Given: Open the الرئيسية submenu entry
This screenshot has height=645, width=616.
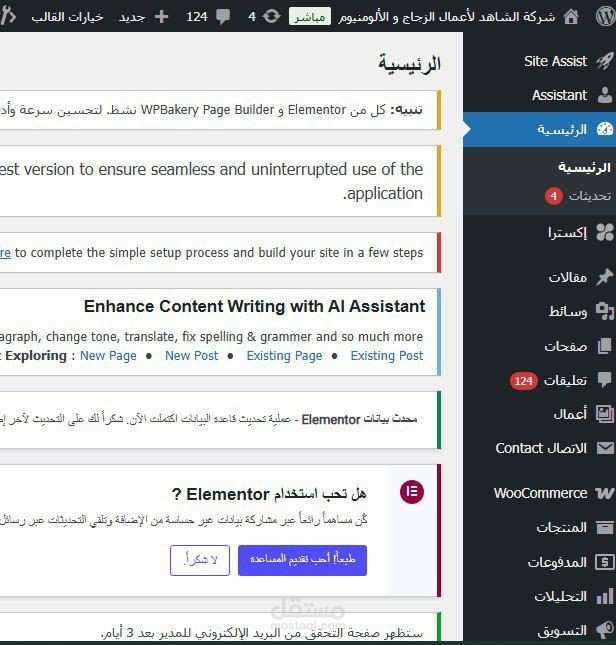Looking at the screenshot, I should [584, 168].
